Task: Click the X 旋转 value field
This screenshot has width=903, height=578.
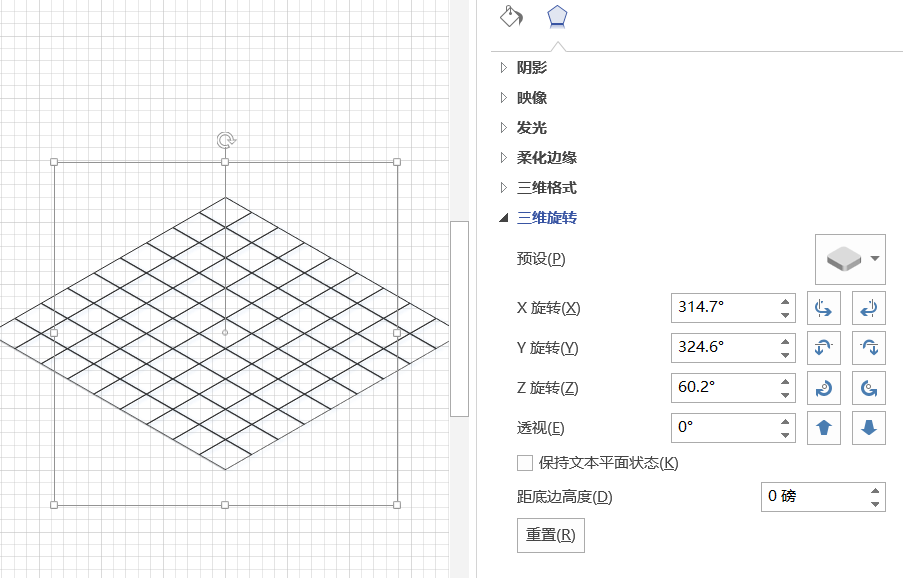Action: coord(720,308)
